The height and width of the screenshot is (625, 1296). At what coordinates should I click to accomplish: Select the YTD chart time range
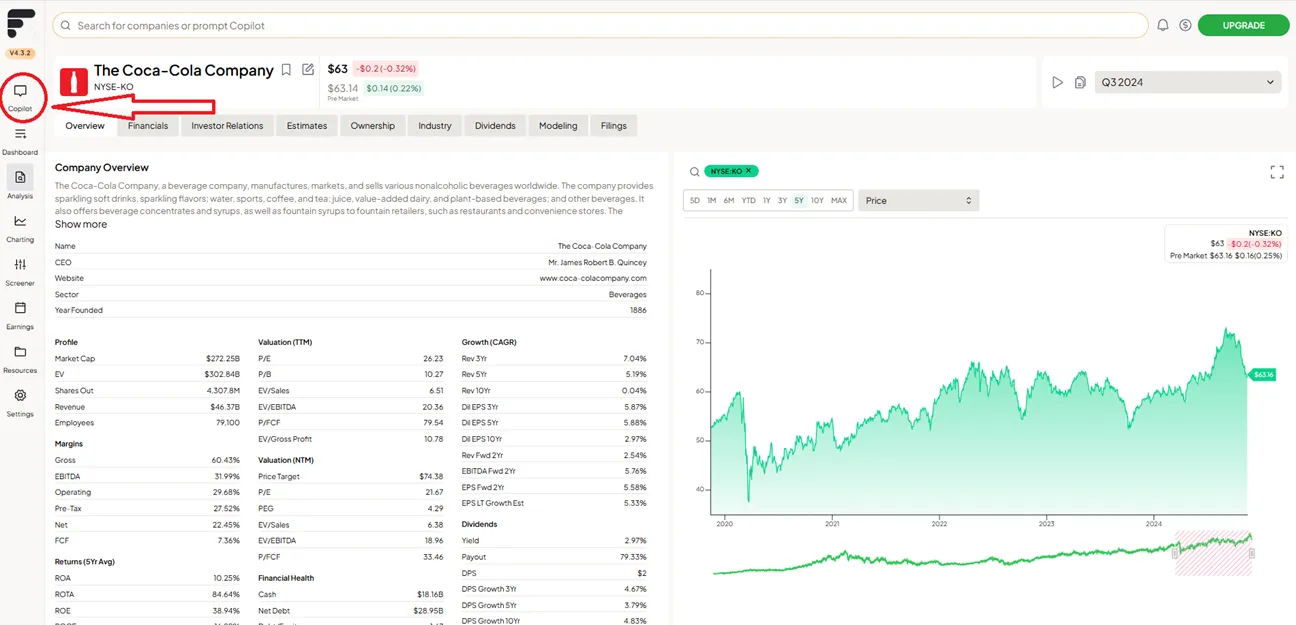pyautogui.click(x=748, y=201)
